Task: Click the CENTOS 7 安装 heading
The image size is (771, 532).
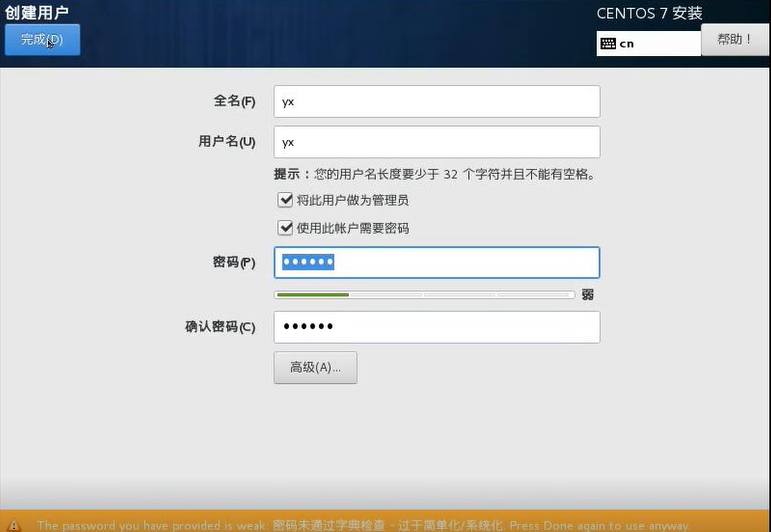Action: click(x=649, y=13)
